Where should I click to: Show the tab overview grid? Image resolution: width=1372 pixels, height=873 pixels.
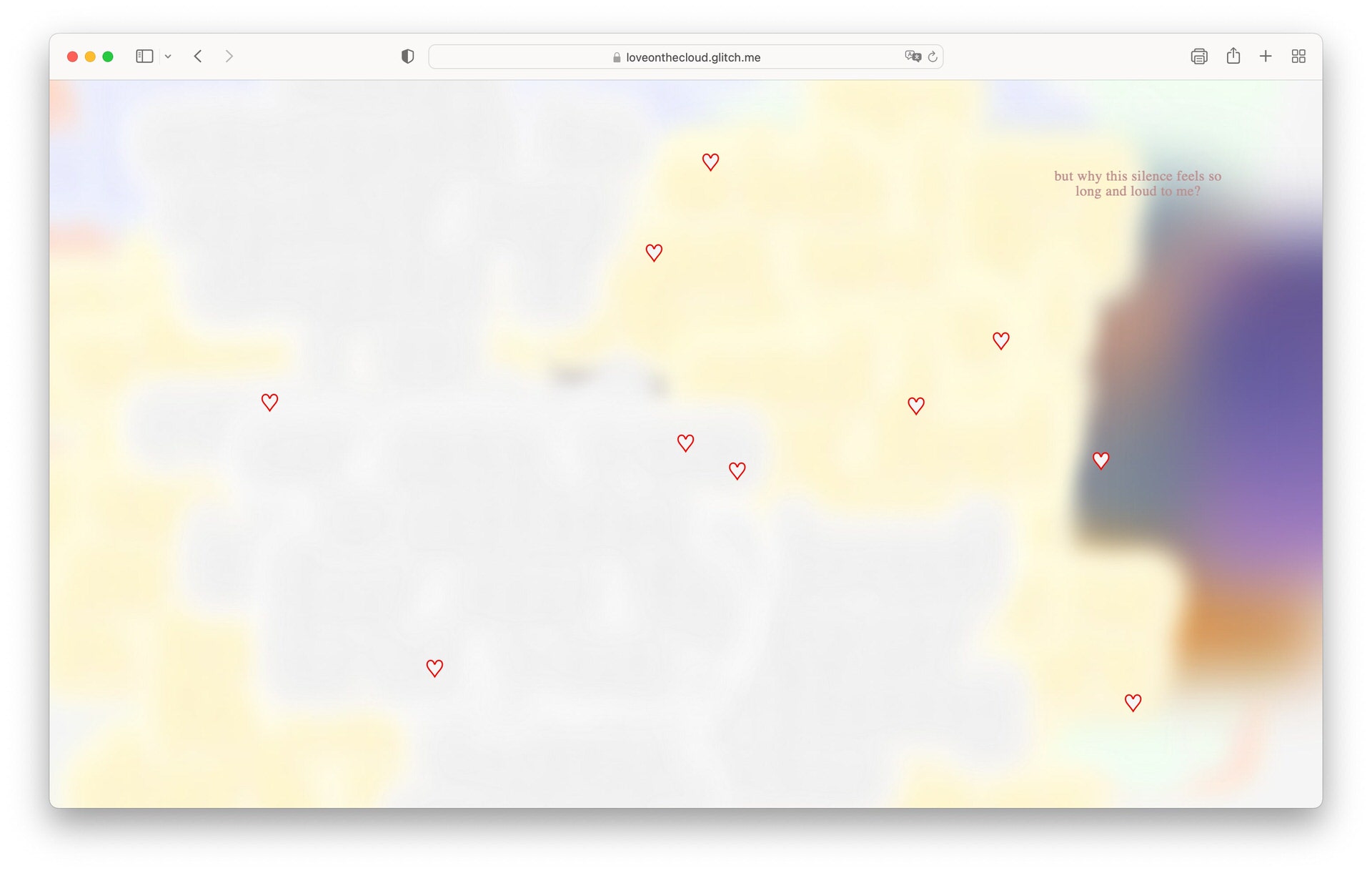pos(1298,56)
